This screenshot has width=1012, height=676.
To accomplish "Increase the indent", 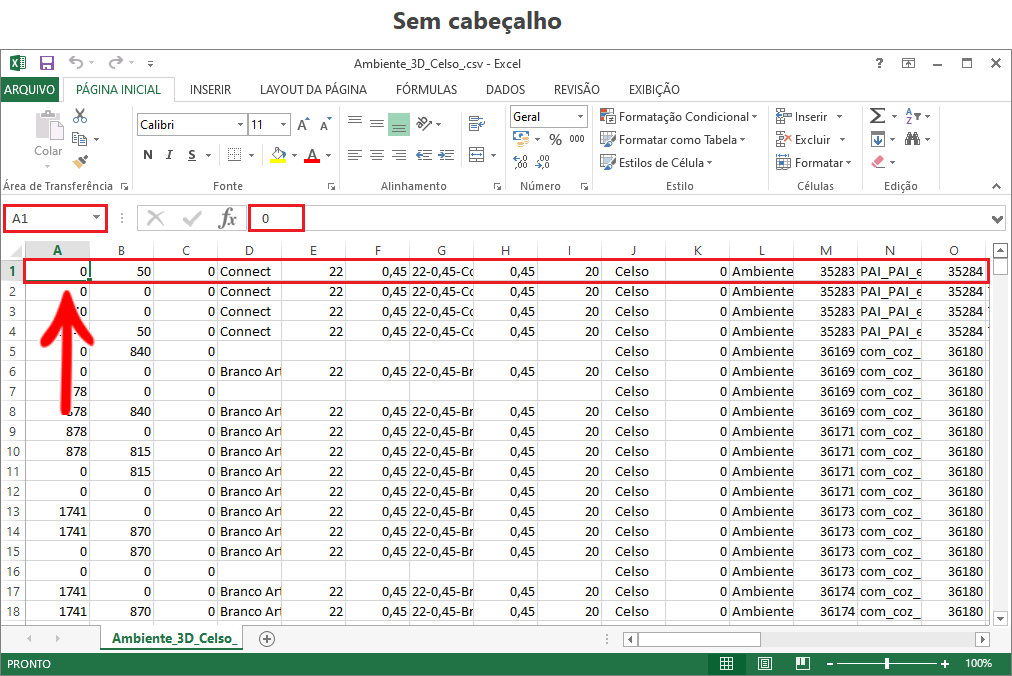I will (446, 155).
